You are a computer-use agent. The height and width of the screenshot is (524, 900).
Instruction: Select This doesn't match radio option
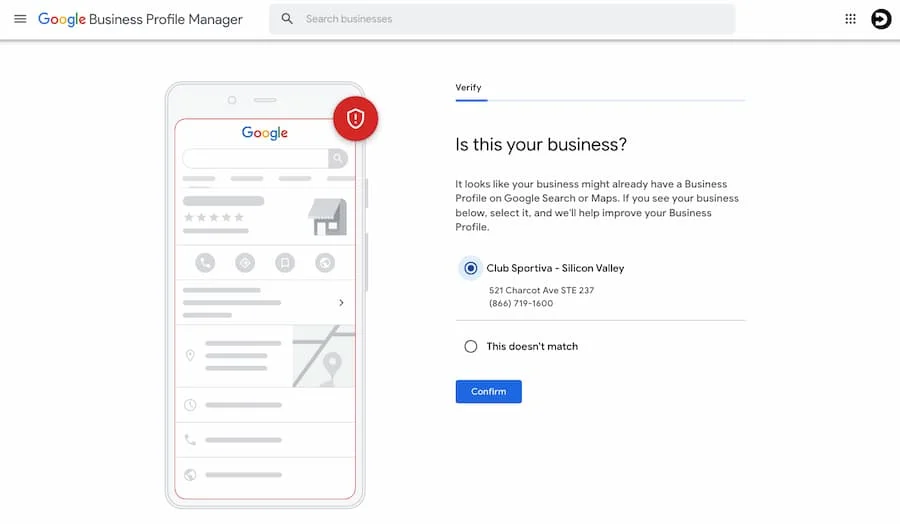(471, 347)
